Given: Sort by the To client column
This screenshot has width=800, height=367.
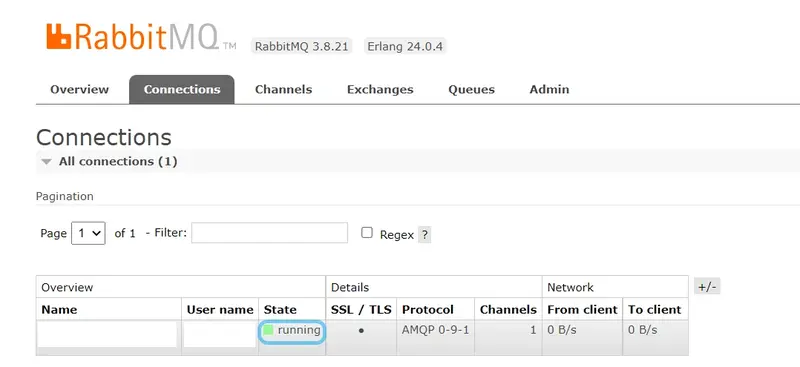Looking at the screenshot, I should (655, 309).
